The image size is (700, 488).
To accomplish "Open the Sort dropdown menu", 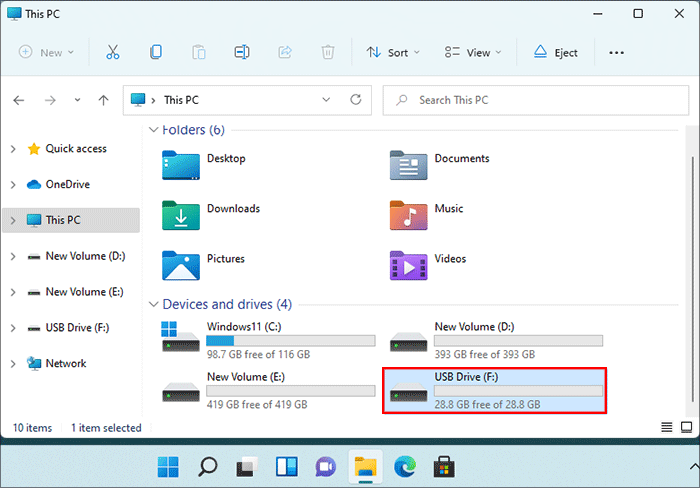I will [393, 52].
